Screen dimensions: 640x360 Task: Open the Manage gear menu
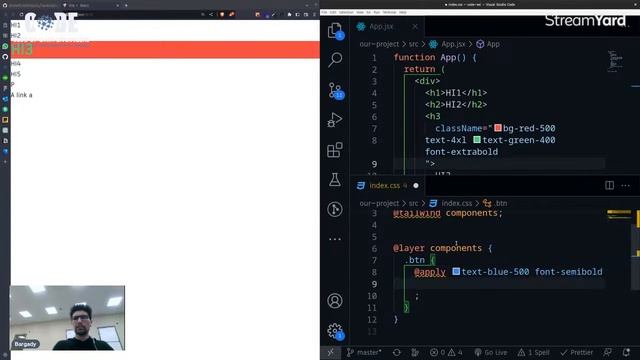point(336,331)
